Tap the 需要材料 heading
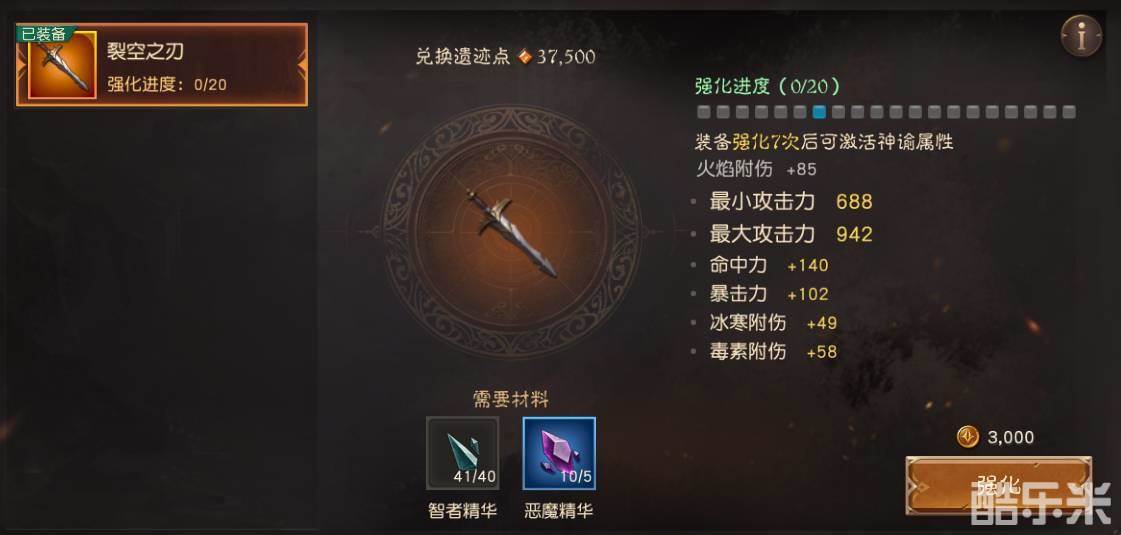Viewport: 1121px width, 535px height. (x=510, y=399)
